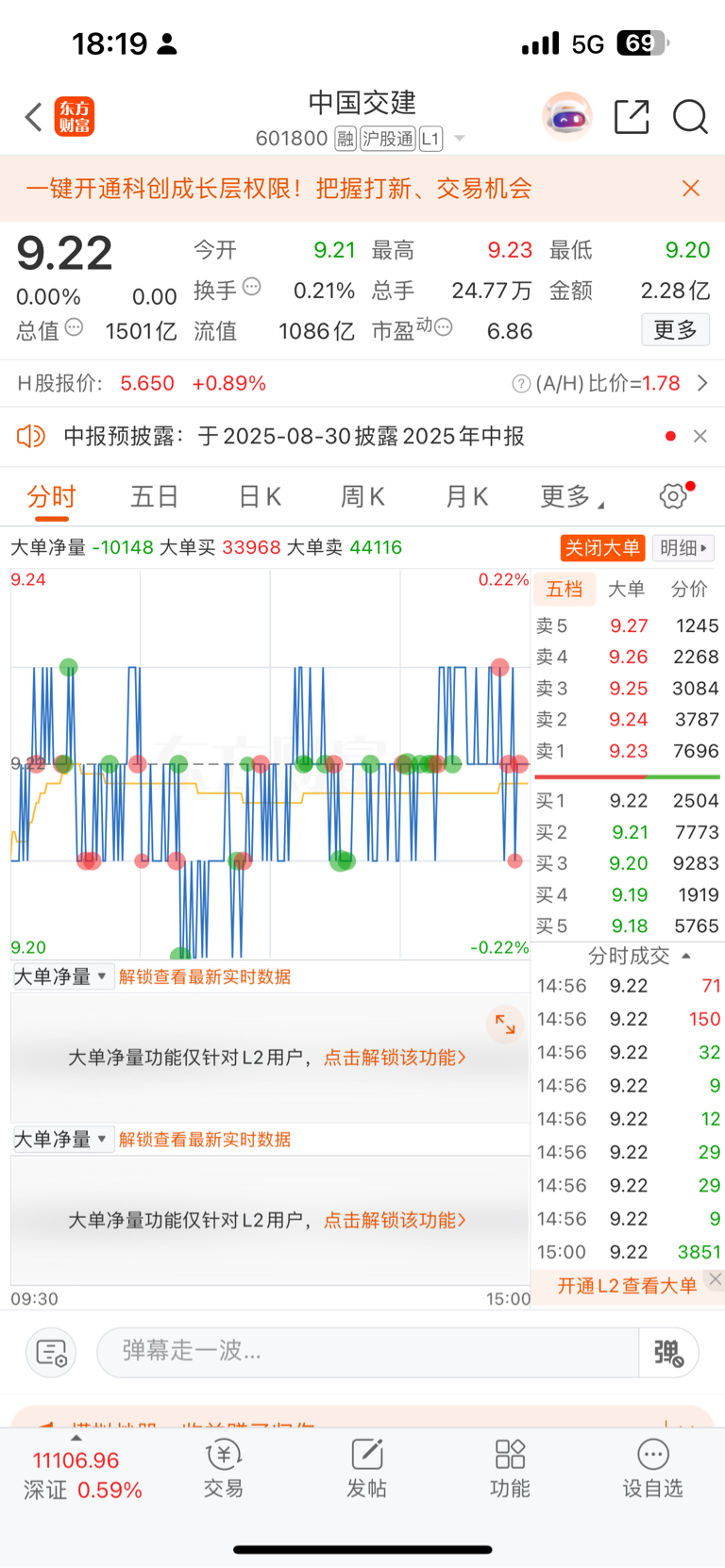725x1568 pixels.
Task: Switch to the 月K tab
Action: coord(467,496)
